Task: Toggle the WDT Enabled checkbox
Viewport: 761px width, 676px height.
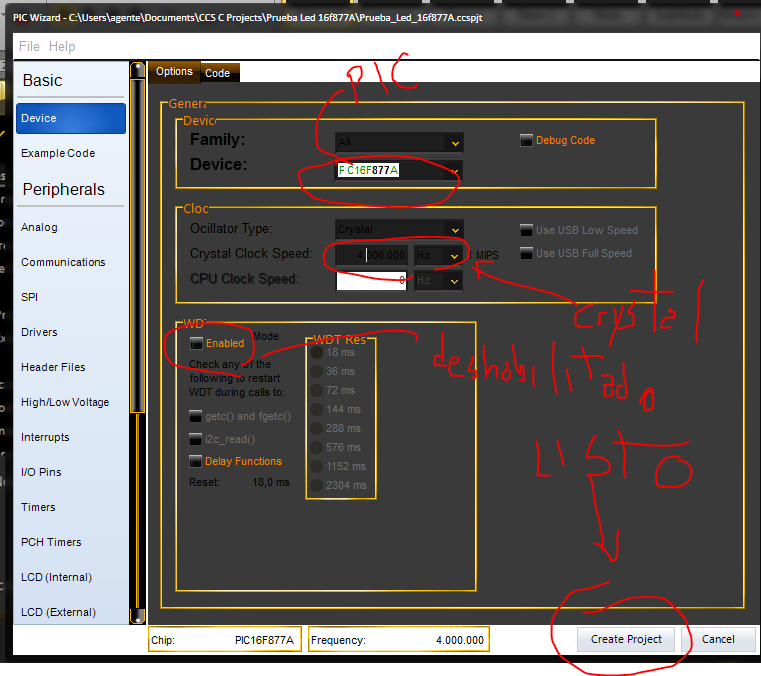Action: (x=196, y=343)
